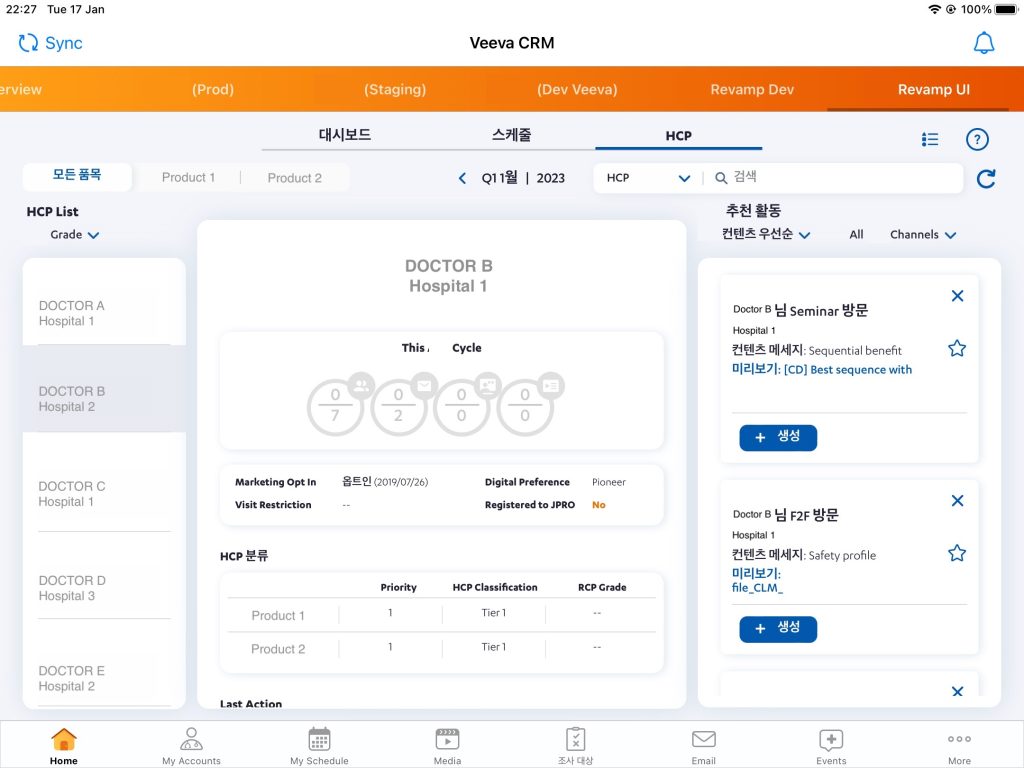
Task: Click the 검색 search field
Action: [840, 177]
